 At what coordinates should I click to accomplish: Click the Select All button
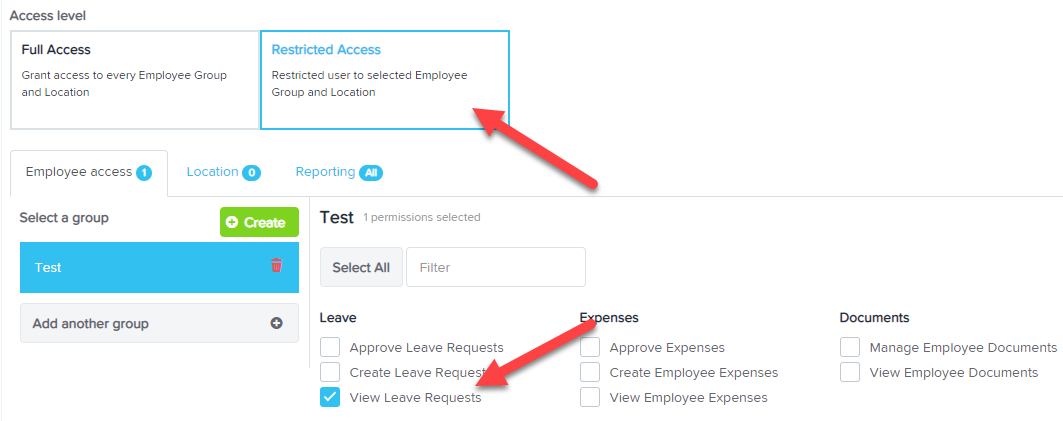pos(361,267)
